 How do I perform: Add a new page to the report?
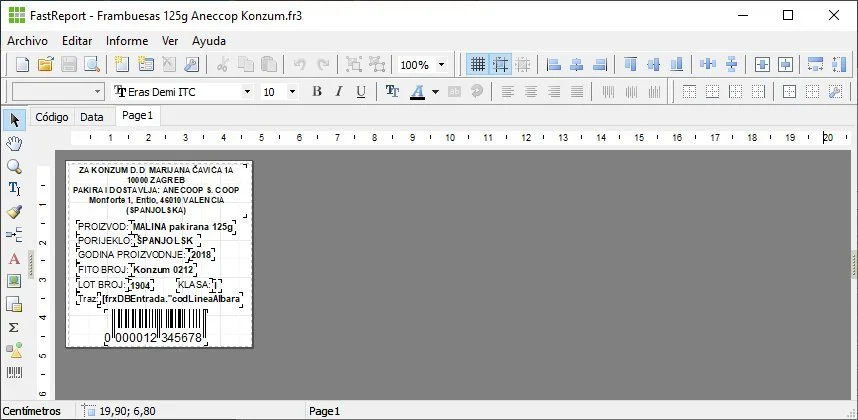tap(121, 65)
